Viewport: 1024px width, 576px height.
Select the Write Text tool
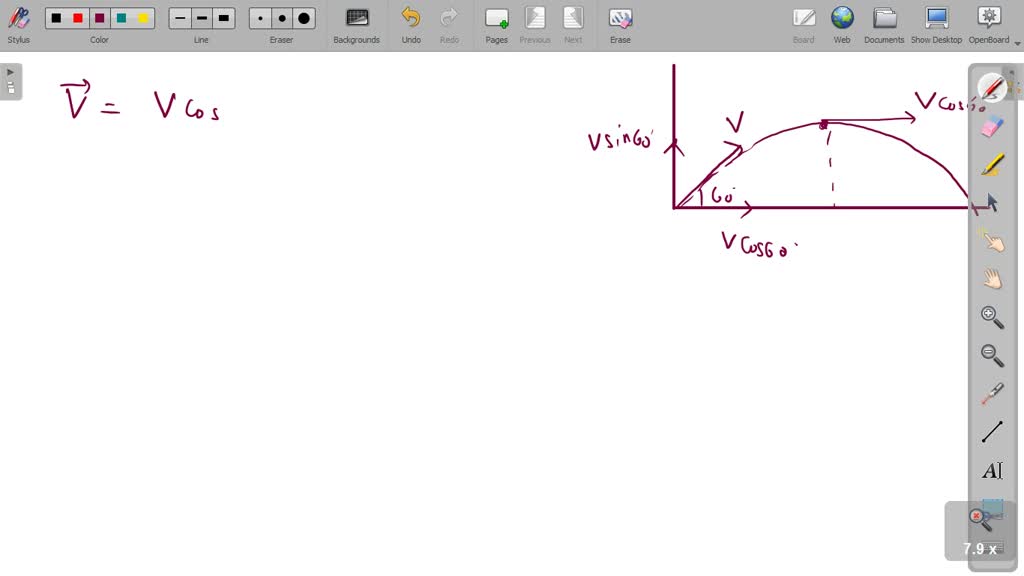coord(990,470)
